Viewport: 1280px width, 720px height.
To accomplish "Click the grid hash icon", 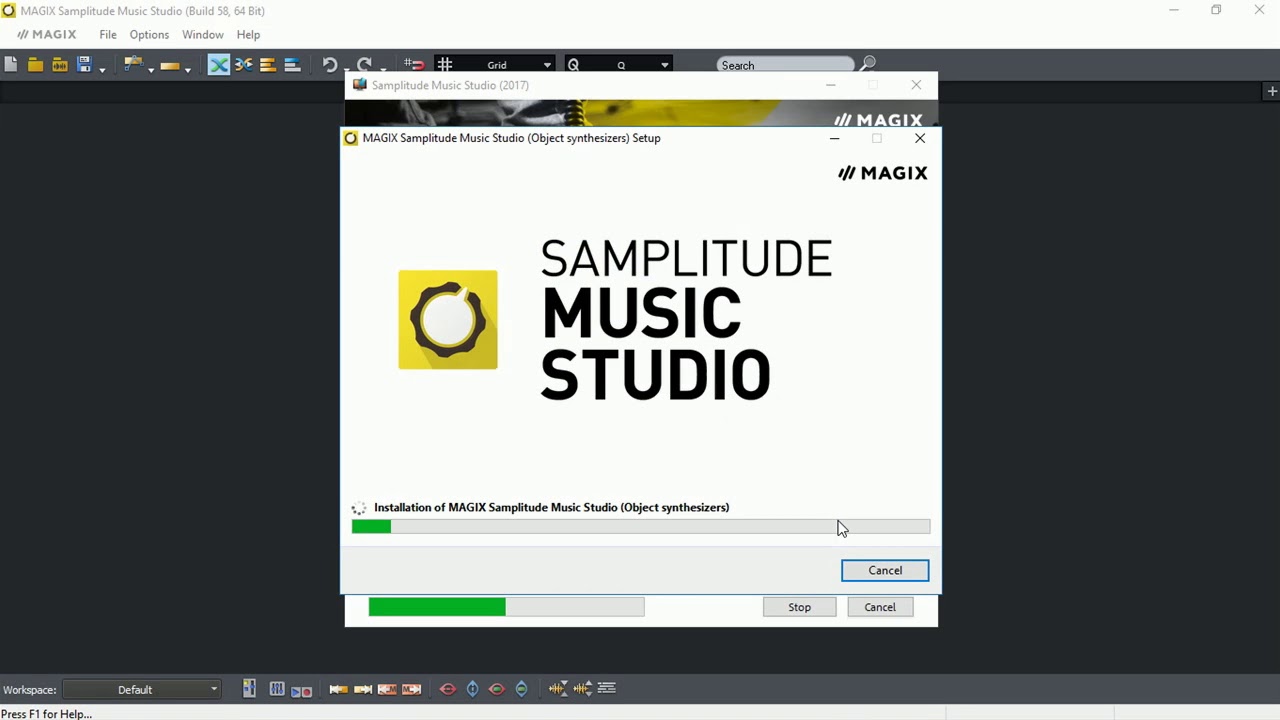I will click(x=445, y=65).
